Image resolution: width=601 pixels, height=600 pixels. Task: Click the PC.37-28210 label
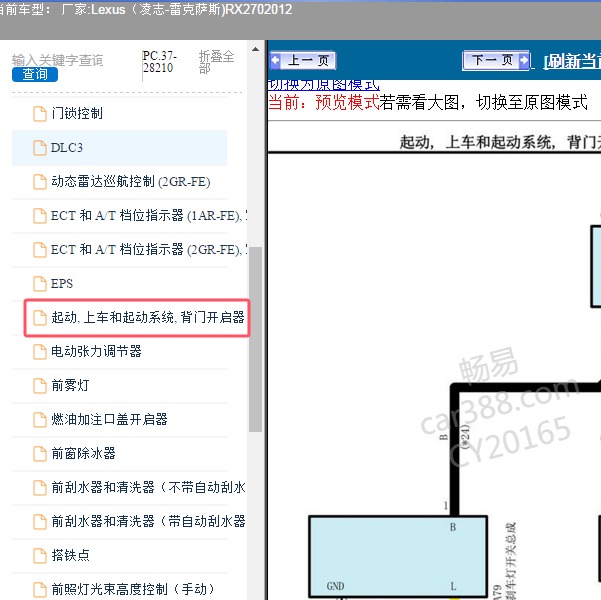(x=159, y=62)
